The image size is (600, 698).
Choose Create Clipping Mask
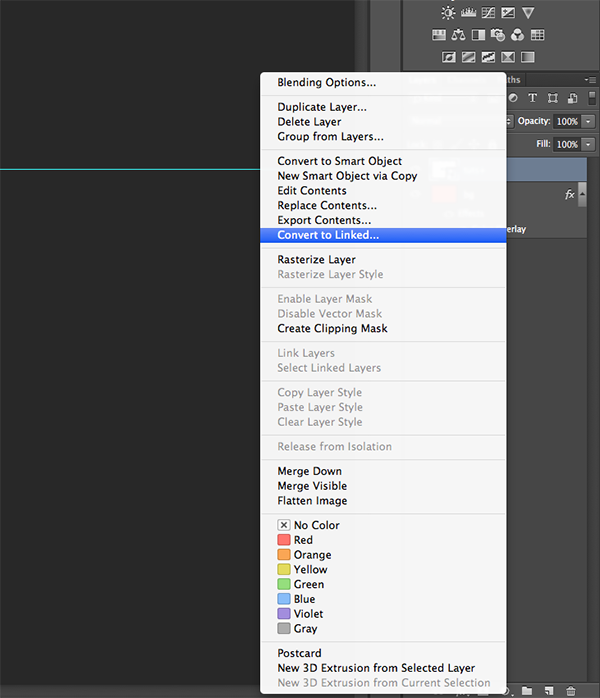click(332, 329)
